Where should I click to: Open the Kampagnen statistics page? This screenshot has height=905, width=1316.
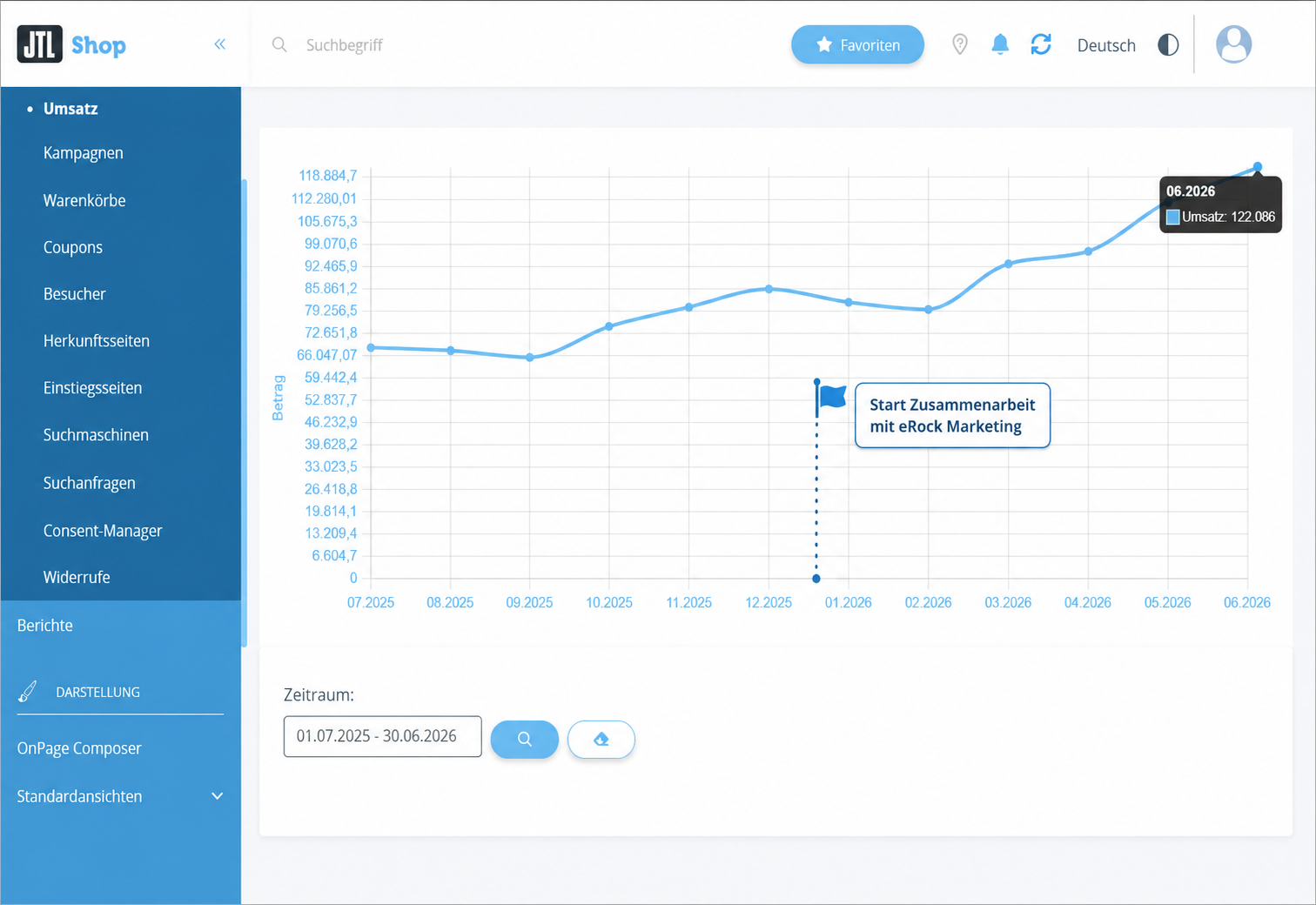pyautogui.click(x=84, y=153)
